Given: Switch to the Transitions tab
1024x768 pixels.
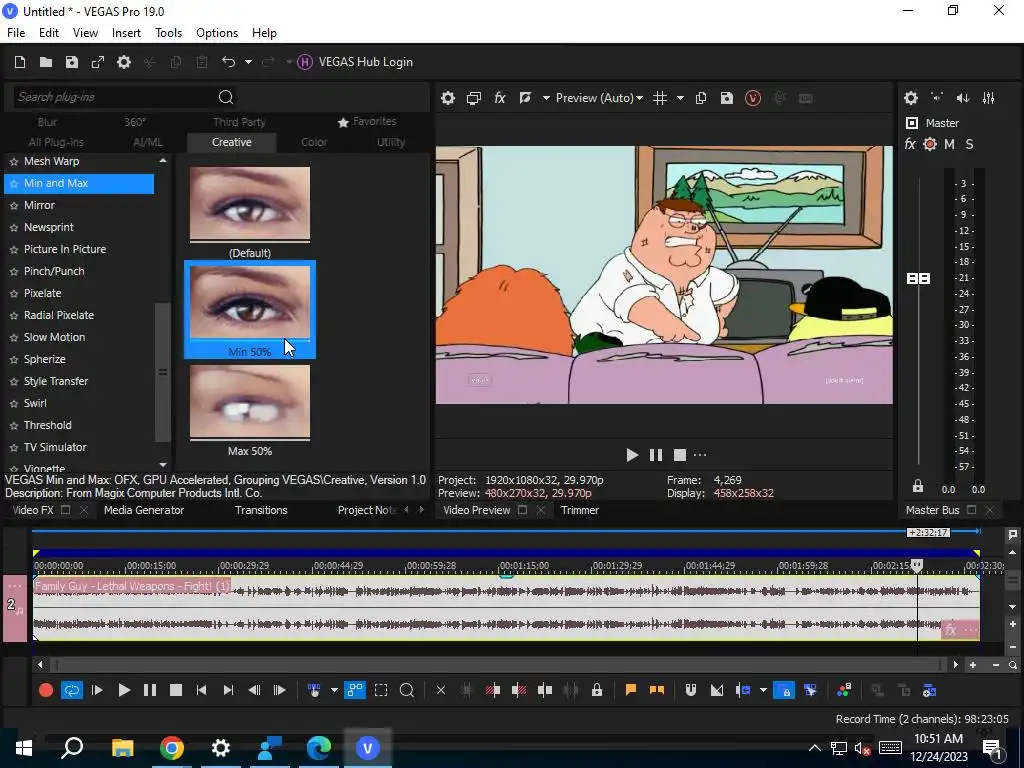Looking at the screenshot, I should pos(261,510).
